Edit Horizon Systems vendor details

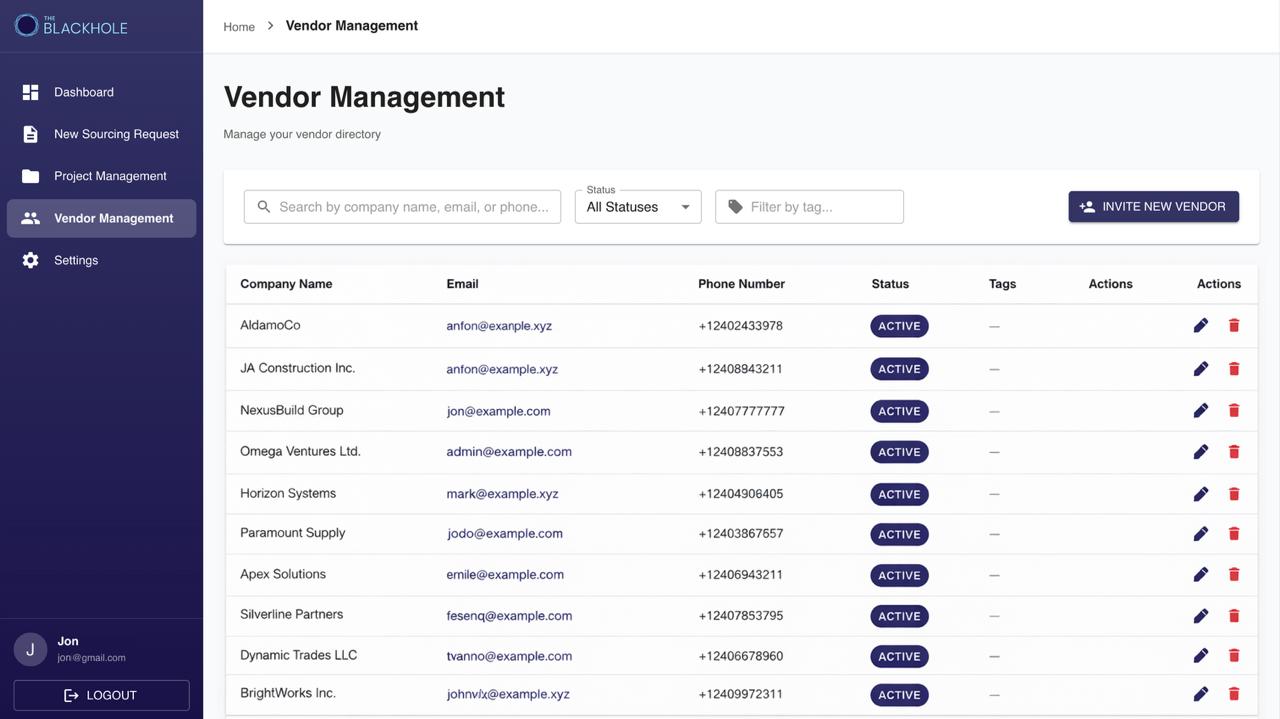1201,494
